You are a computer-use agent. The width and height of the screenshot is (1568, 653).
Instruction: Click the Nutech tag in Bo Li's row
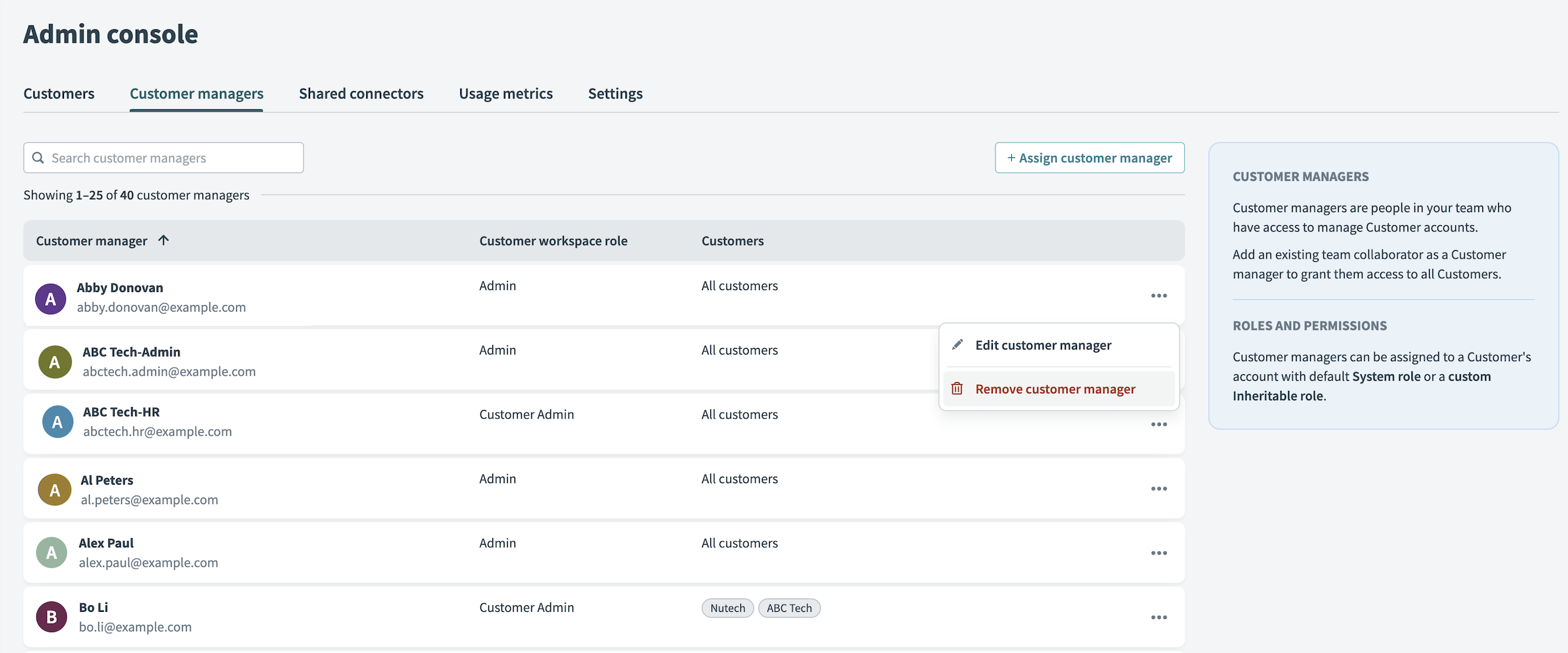click(x=727, y=607)
